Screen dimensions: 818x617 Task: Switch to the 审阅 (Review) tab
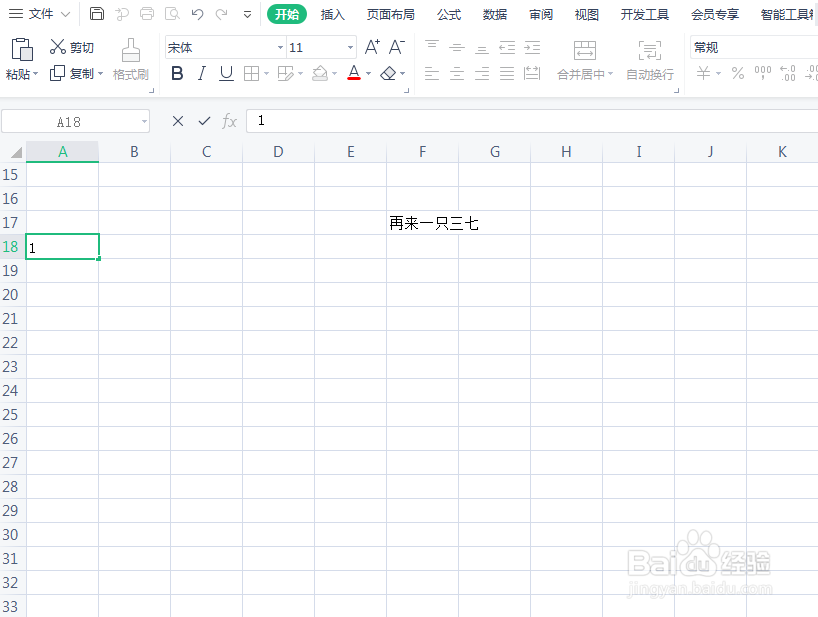pos(540,15)
